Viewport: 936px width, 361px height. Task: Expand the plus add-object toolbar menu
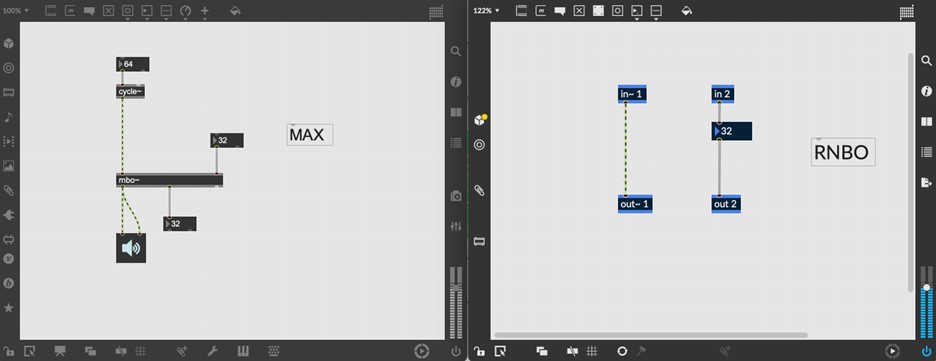pos(205,12)
